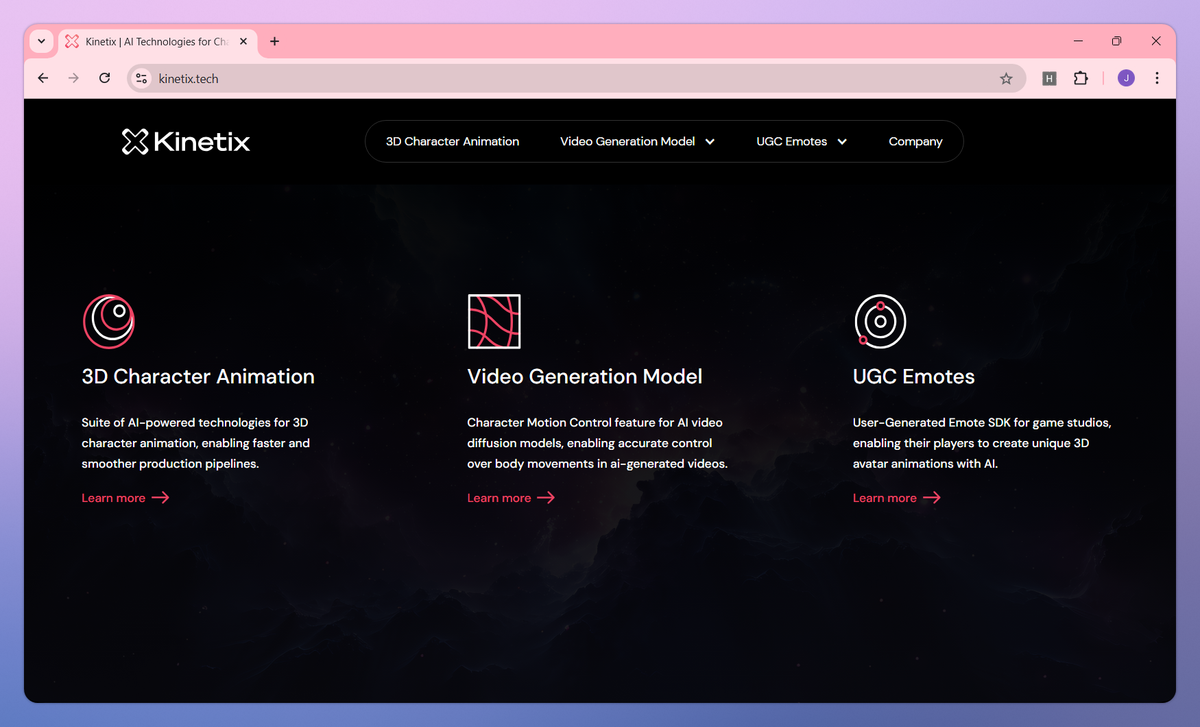Click the UGC Emotes card heading
This screenshot has height=727, width=1200.
[x=914, y=377]
